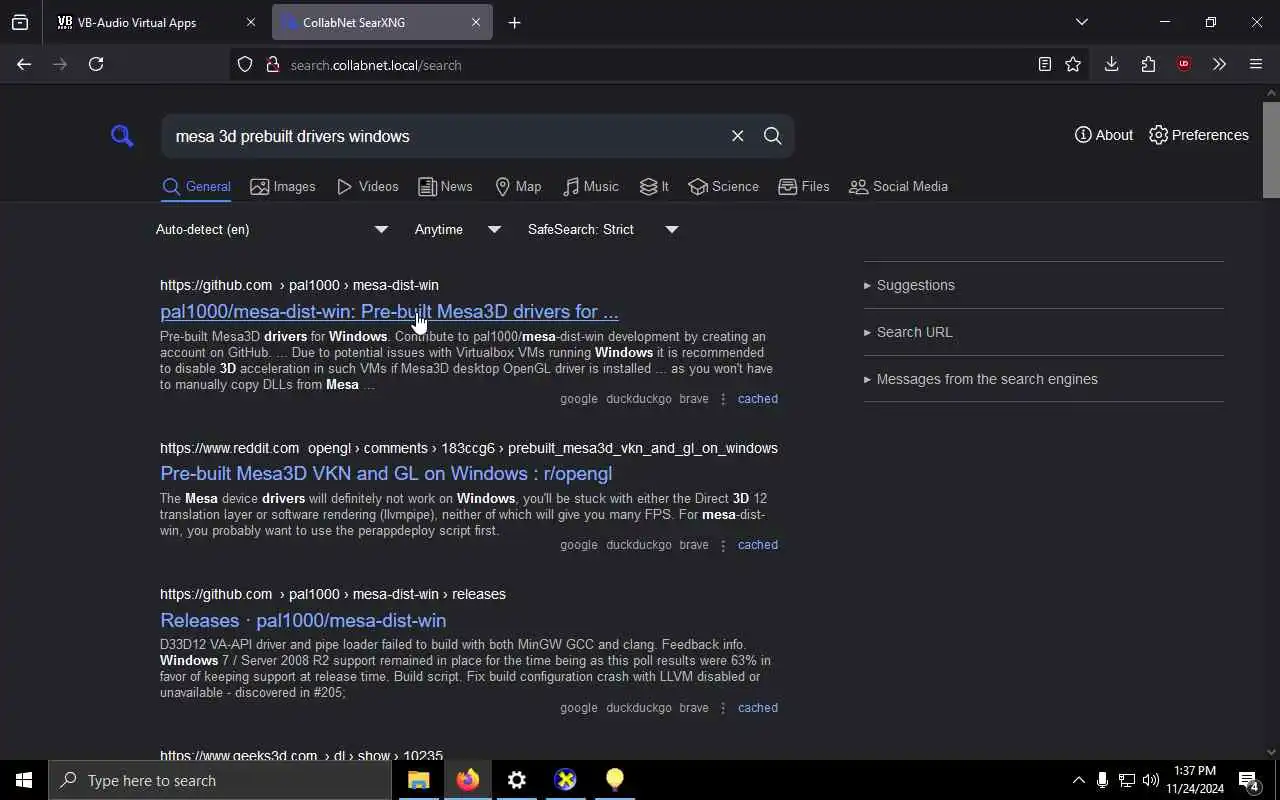
Task: Click google engine under the first result
Action: coord(579,399)
